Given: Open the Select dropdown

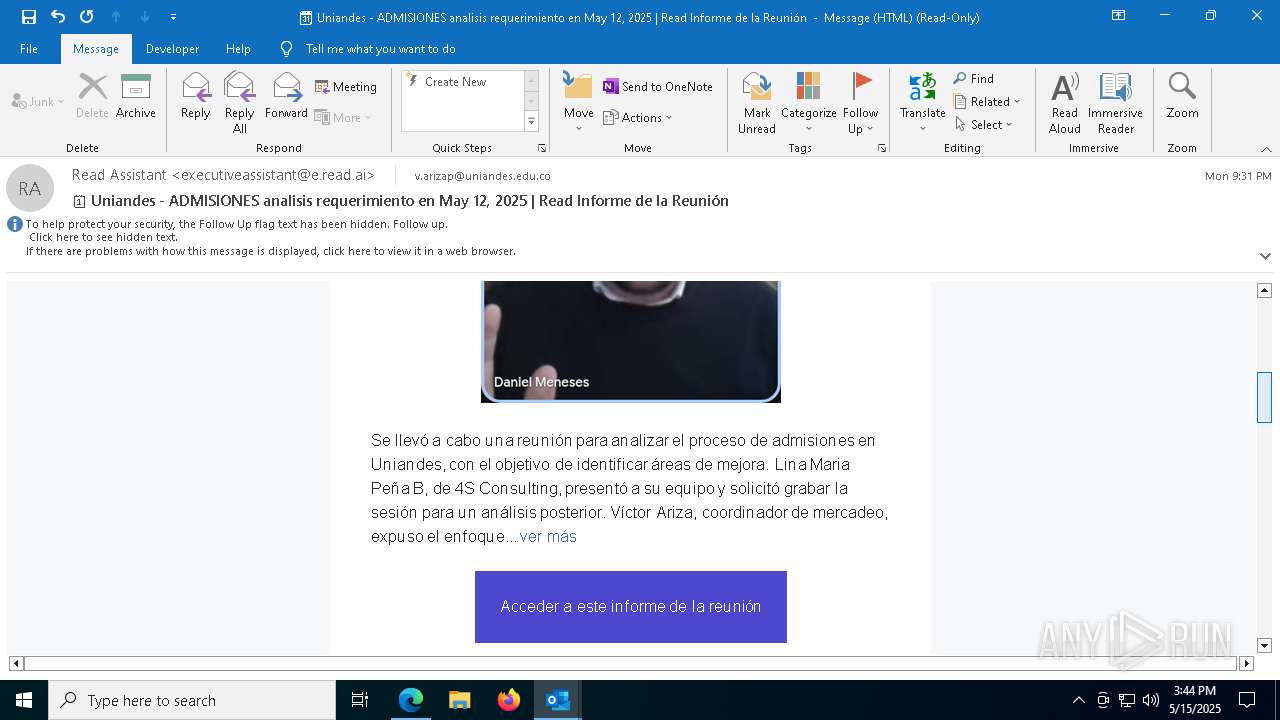Looking at the screenshot, I should [x=984, y=124].
